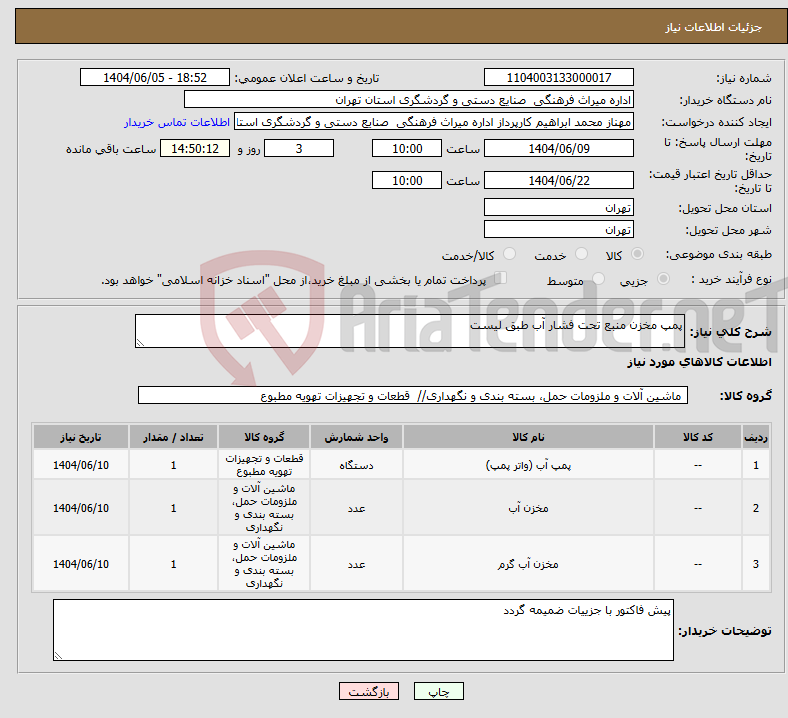This screenshot has width=788, height=718.
Task: Click the unit cell عدد in the مخزن آب گرم row
Action: click(356, 564)
